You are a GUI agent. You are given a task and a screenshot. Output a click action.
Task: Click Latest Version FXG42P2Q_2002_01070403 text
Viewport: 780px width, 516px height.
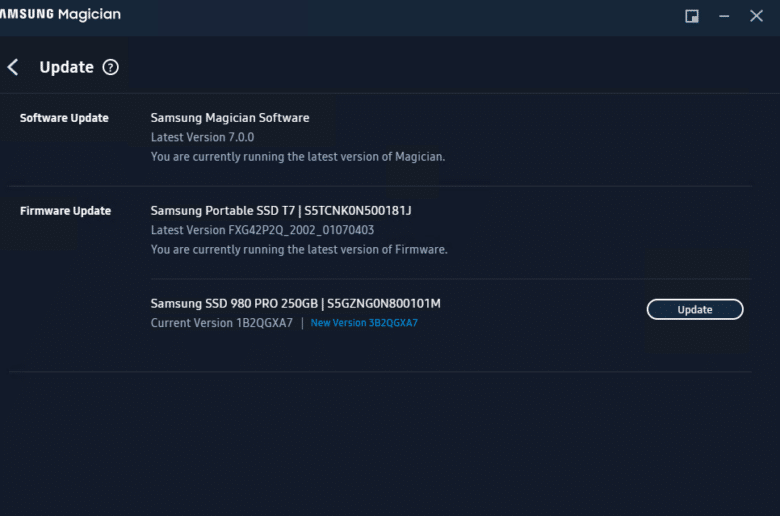pyautogui.click(x=262, y=230)
